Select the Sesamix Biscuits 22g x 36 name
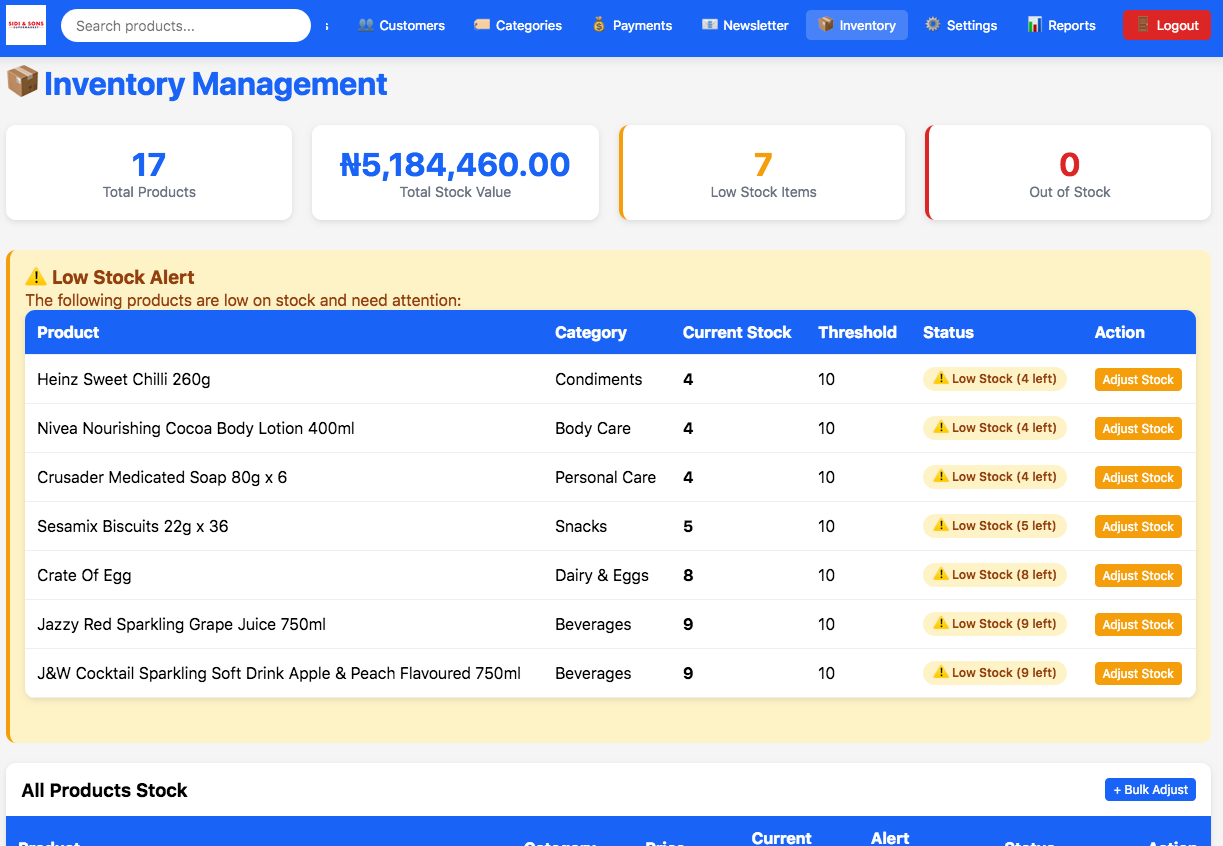Screen dimensions: 1223x846 [x=133, y=526]
